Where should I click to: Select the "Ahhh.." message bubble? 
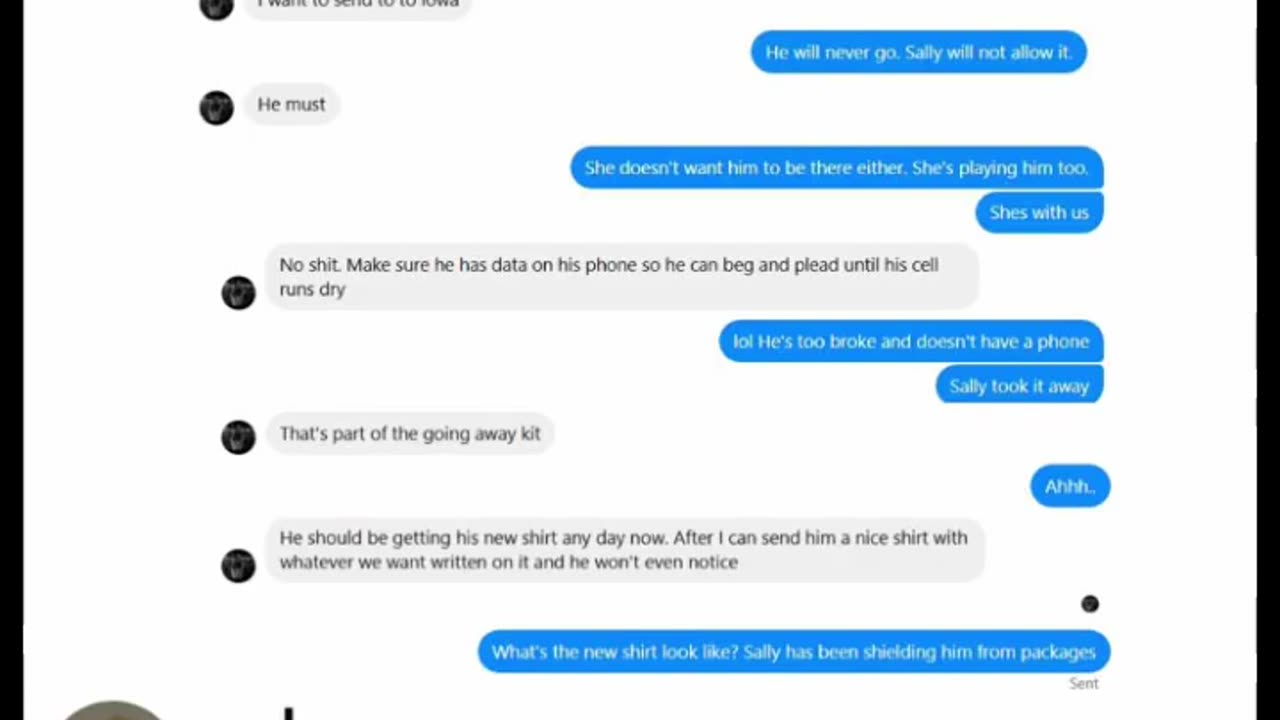coord(1070,486)
